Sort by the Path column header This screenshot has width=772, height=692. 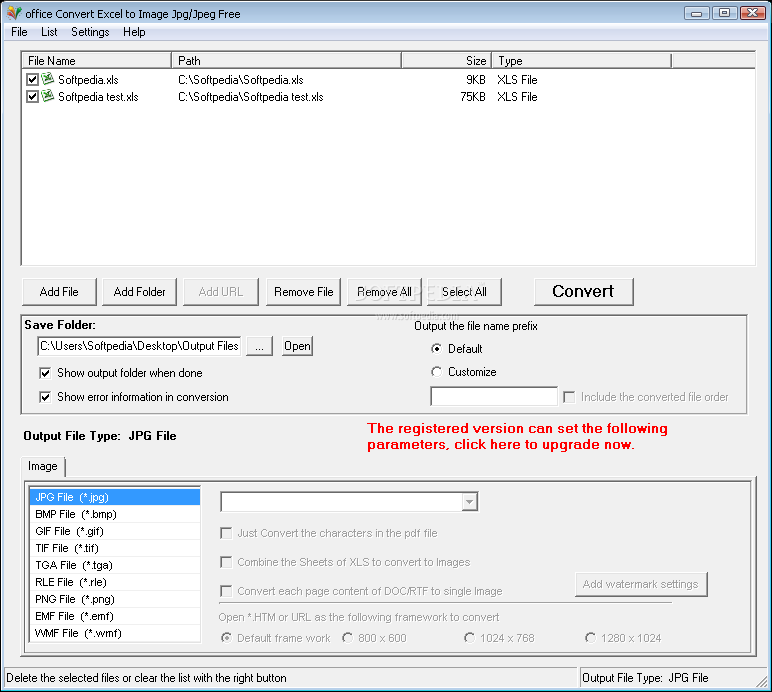point(287,61)
